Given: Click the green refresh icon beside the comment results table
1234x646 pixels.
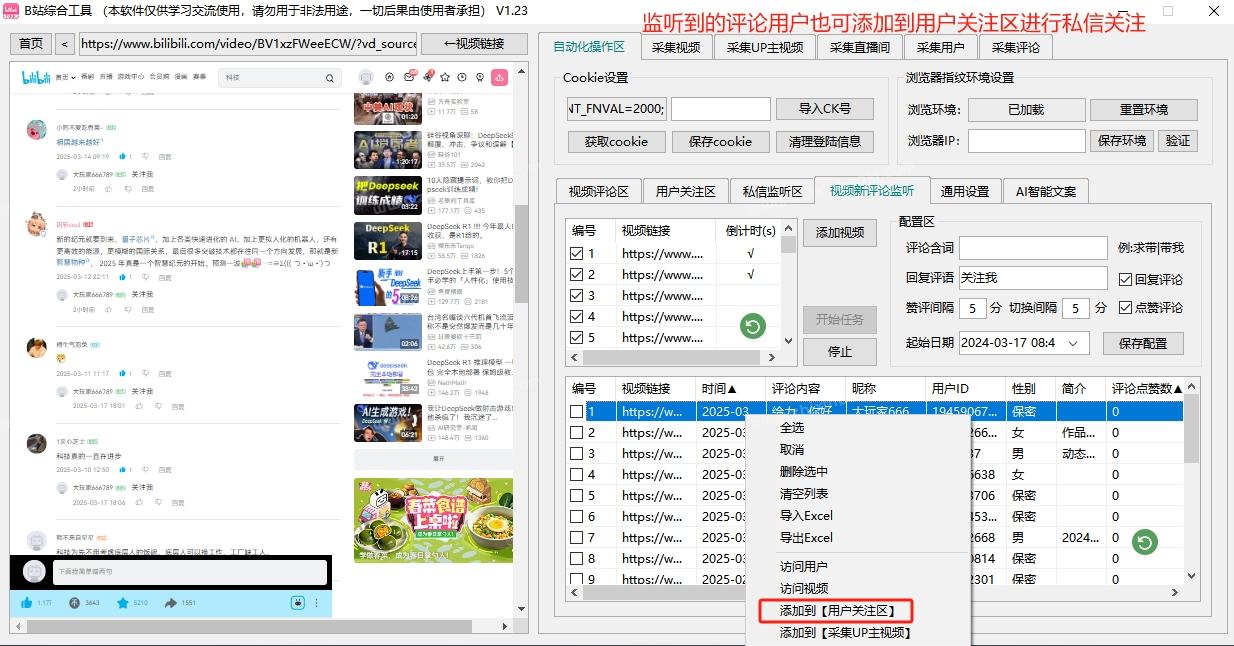Looking at the screenshot, I should click(1146, 541).
